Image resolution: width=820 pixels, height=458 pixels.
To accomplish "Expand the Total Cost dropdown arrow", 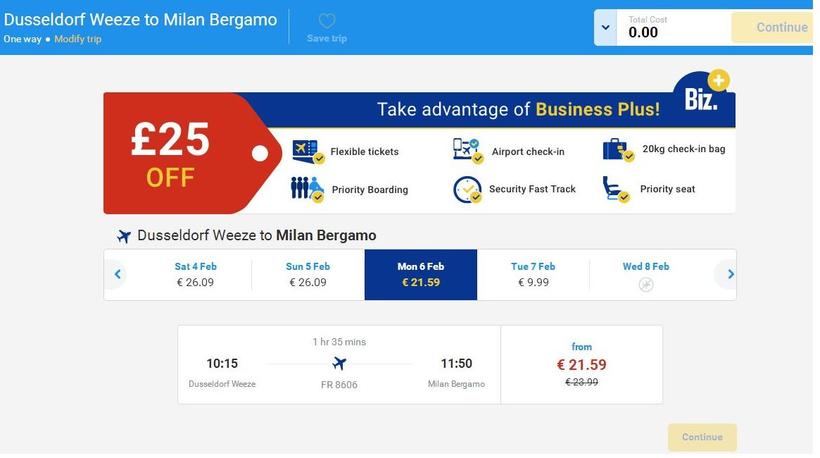I will (x=605, y=28).
